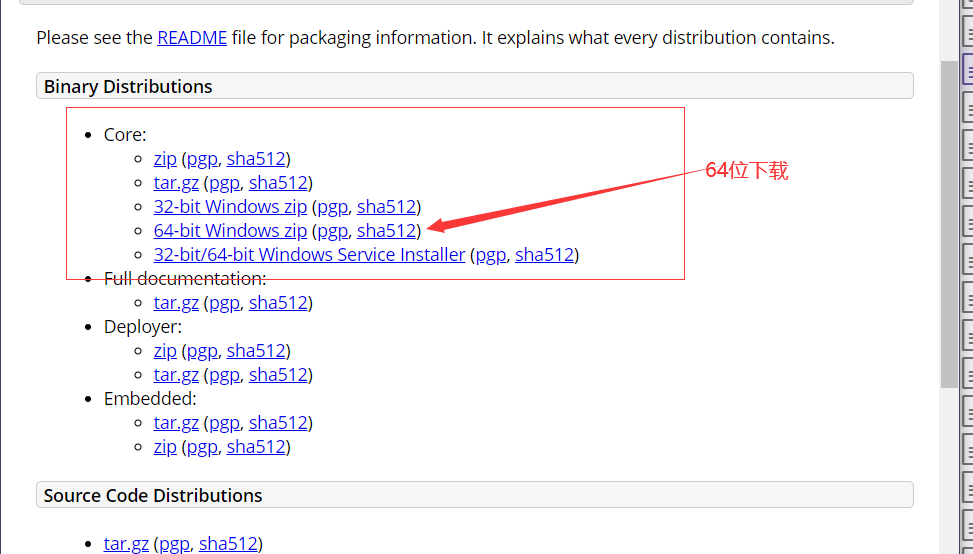
Task: Open sha512 for 64-bit Windows zip
Action: click(386, 231)
